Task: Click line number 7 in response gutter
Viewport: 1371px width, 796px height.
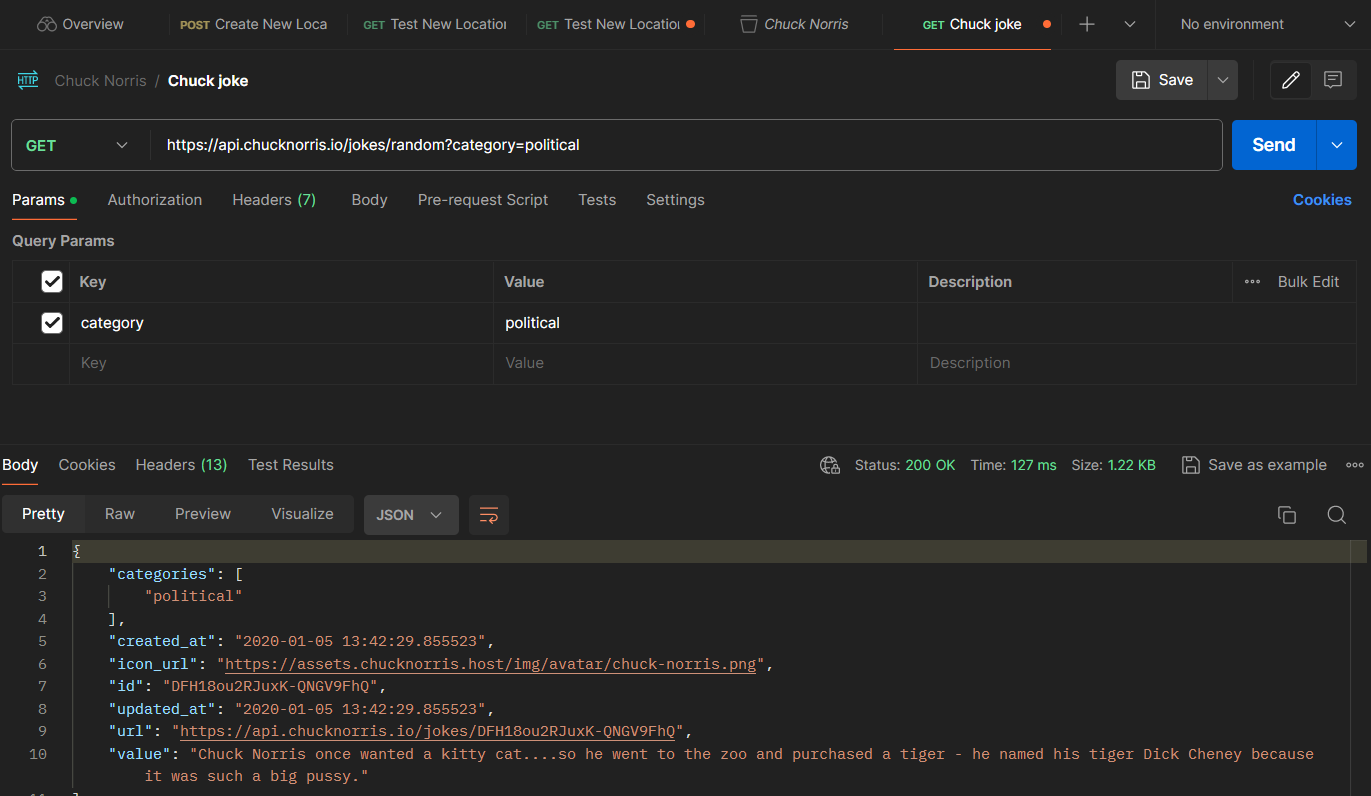Action: point(42,686)
